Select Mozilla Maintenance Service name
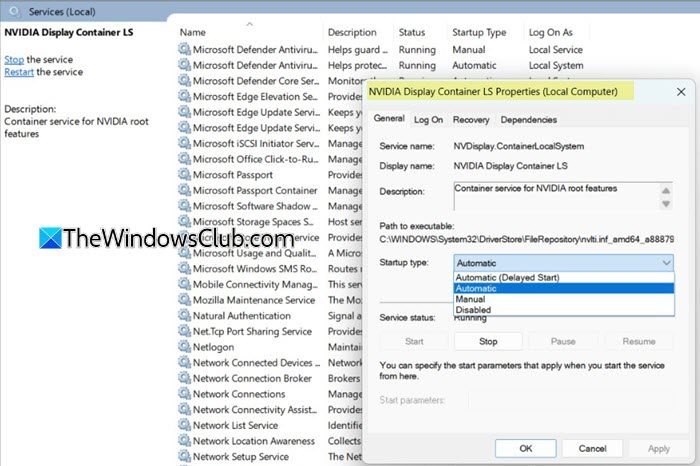 coord(254,300)
